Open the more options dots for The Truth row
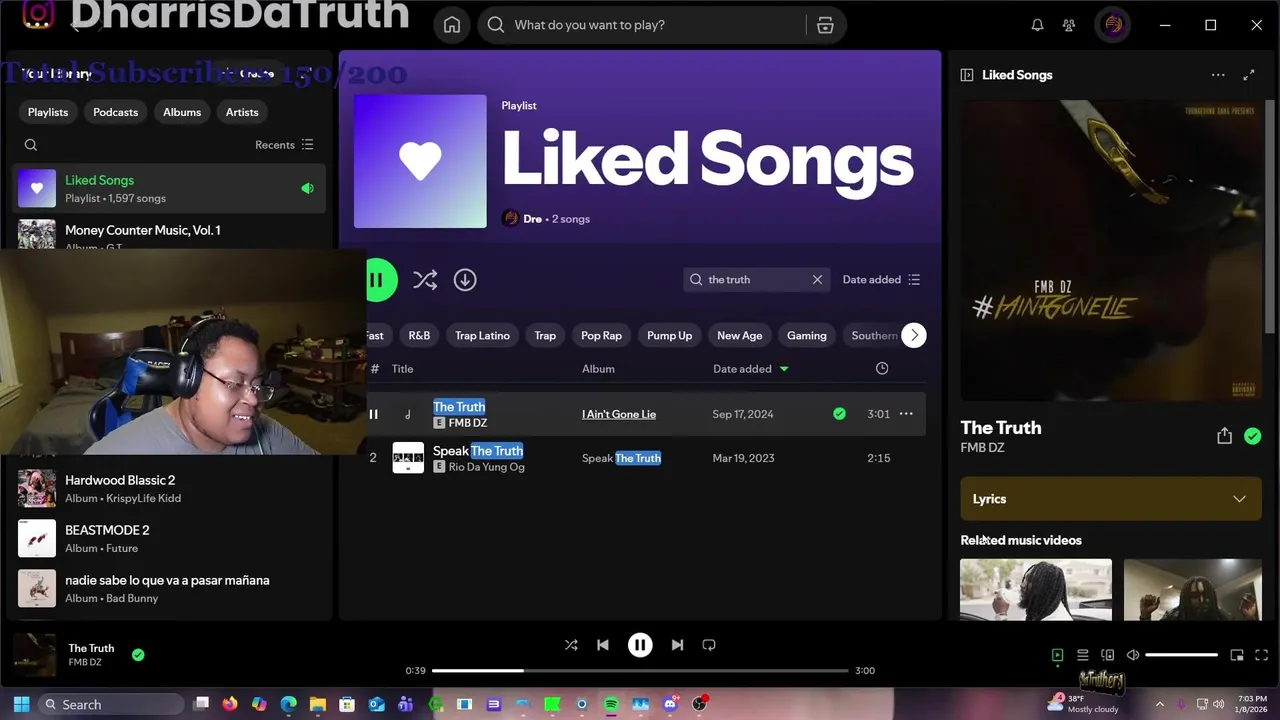The height and width of the screenshot is (720, 1280). [x=906, y=414]
